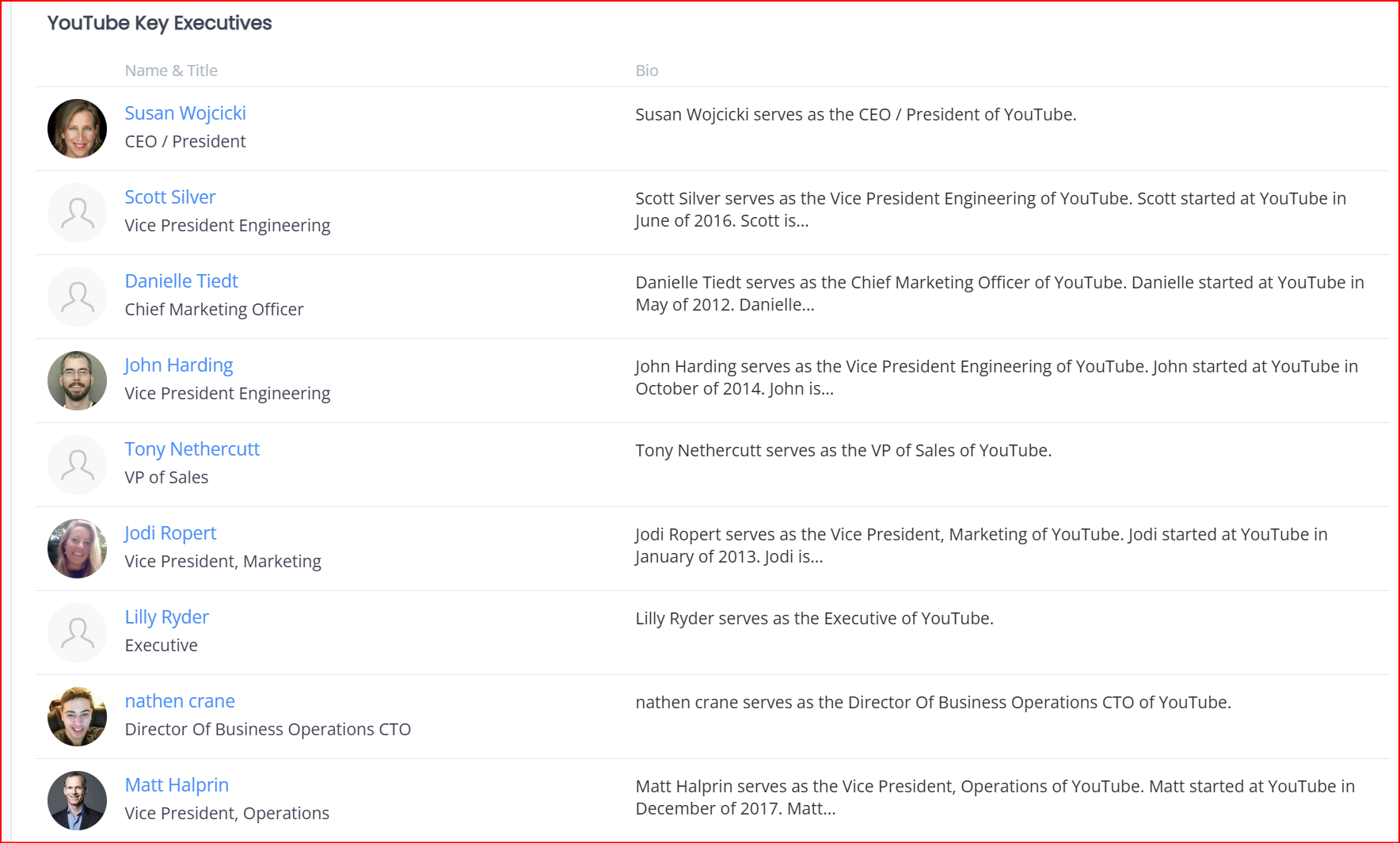Open Tony Nethercutt's profile link

tap(192, 449)
